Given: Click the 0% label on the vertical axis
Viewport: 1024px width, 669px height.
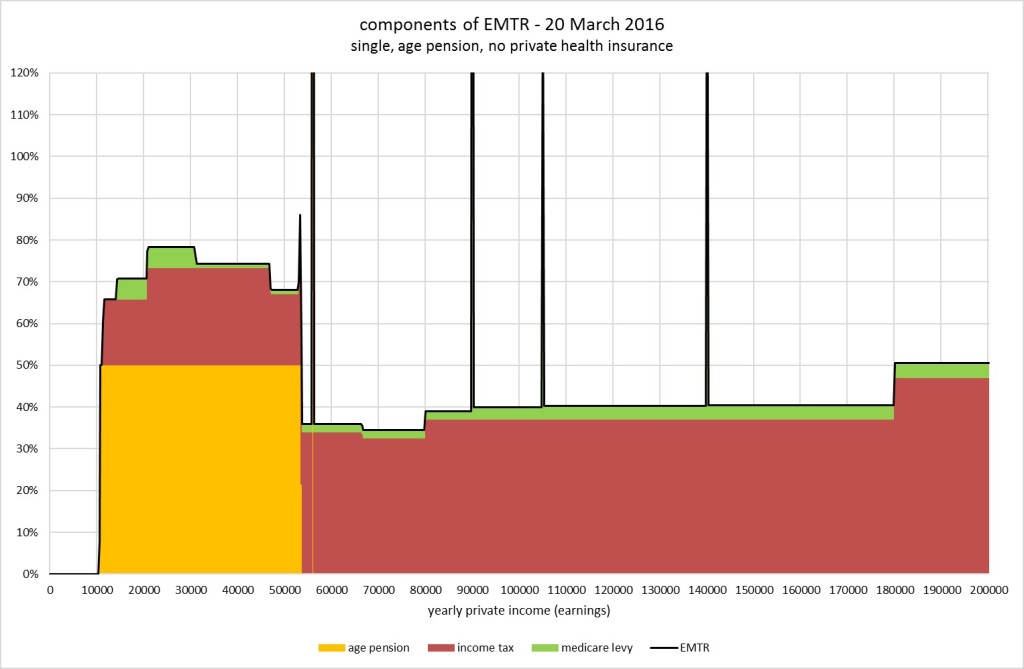Looking at the screenshot, I should pos(31,574).
